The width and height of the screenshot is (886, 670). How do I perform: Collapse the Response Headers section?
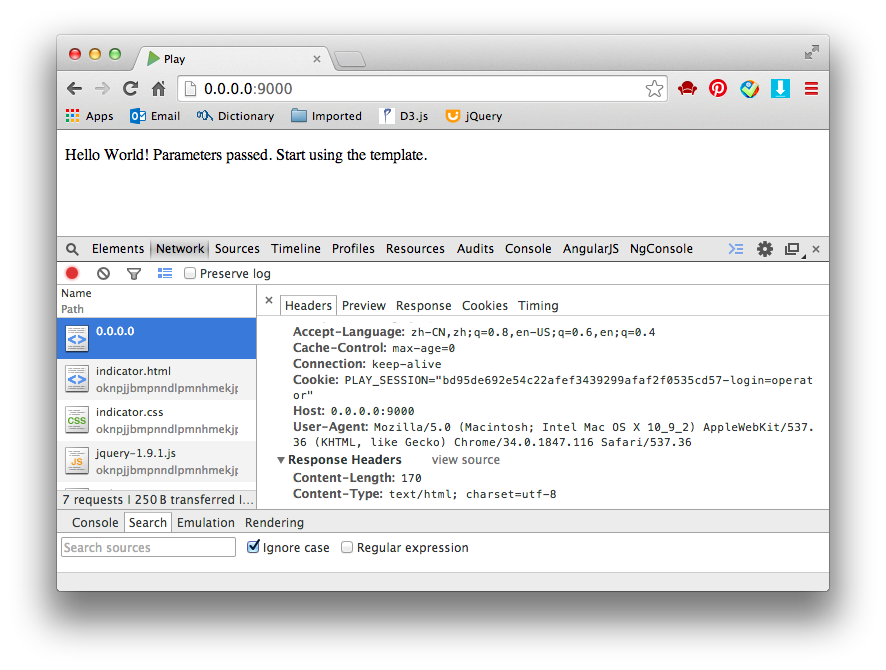282,460
